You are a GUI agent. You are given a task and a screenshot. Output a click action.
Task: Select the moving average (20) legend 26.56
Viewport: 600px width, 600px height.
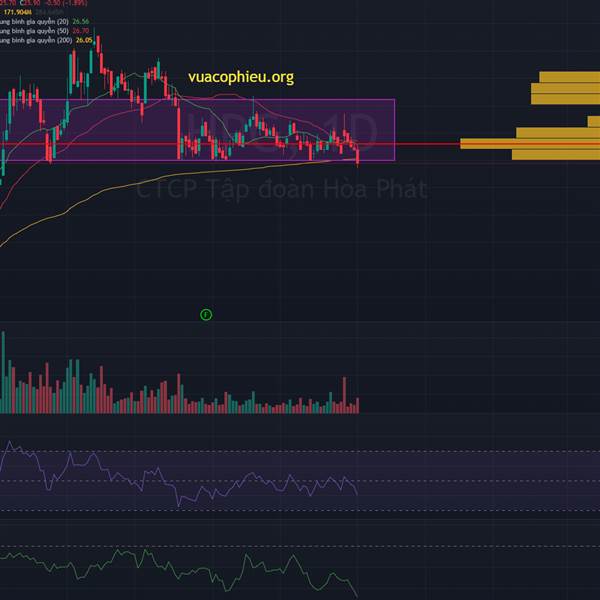click(44, 21)
